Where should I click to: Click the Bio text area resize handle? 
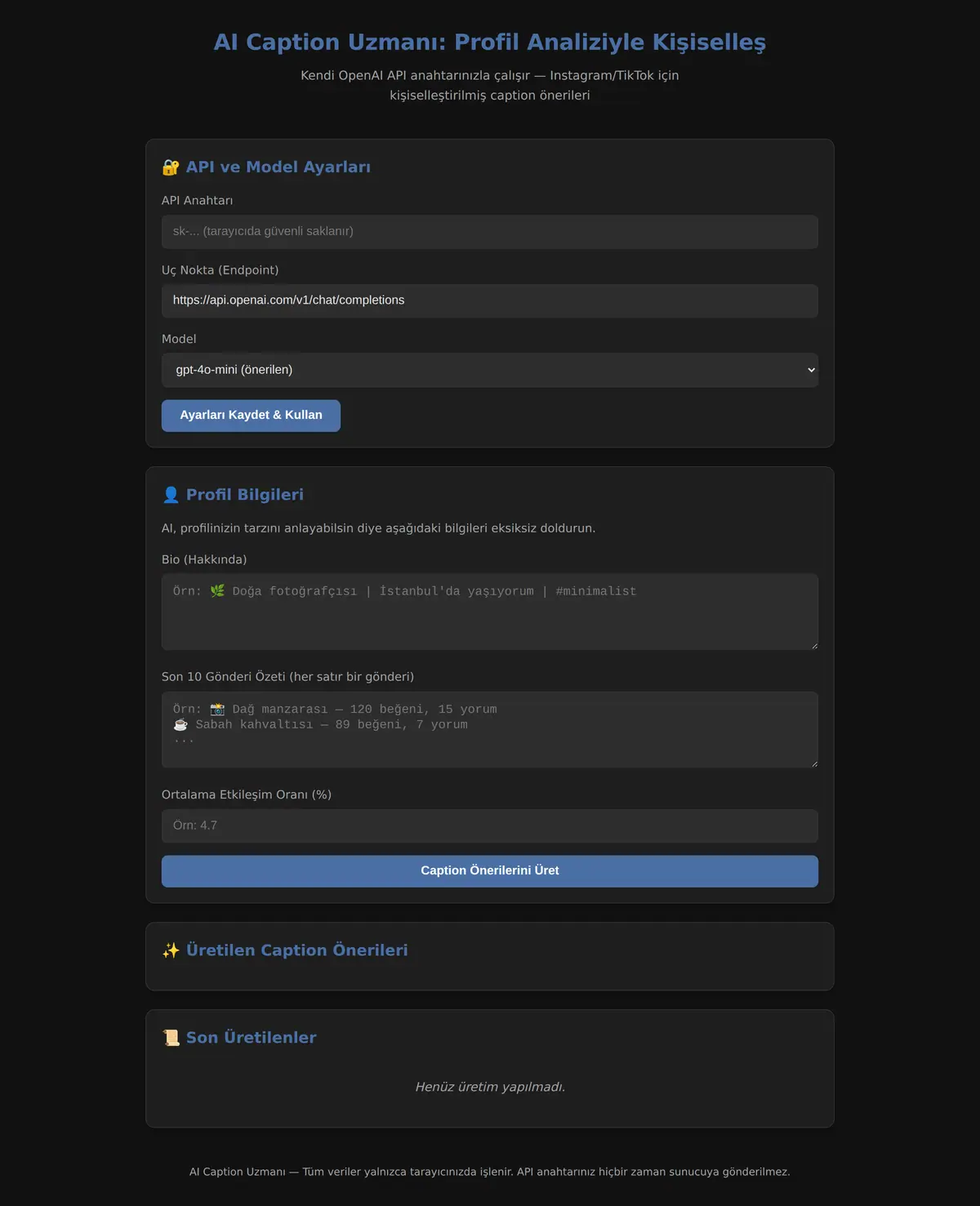(813, 646)
